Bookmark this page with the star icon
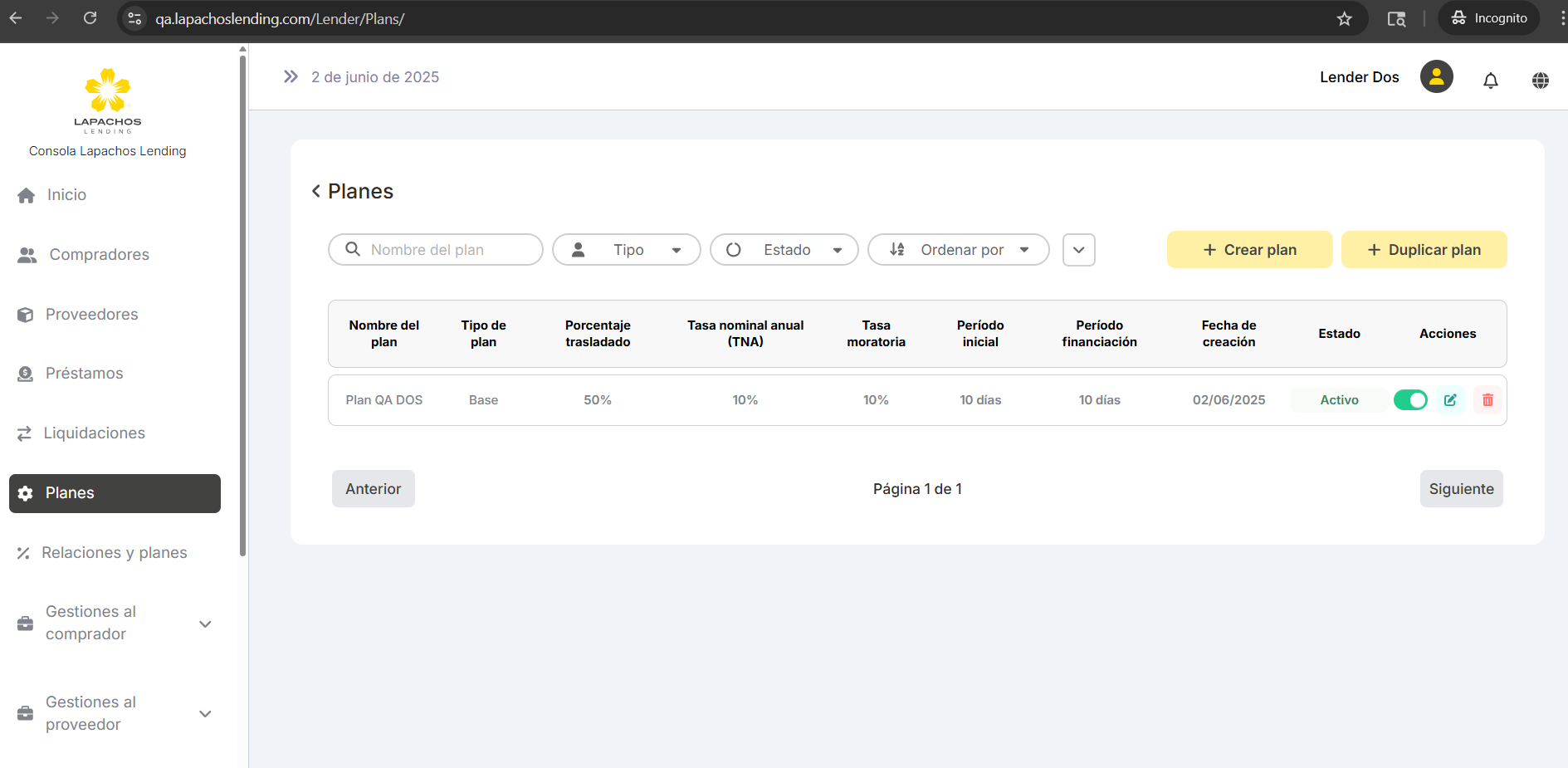Viewport: 1568px width, 768px height. pyautogui.click(x=1344, y=18)
